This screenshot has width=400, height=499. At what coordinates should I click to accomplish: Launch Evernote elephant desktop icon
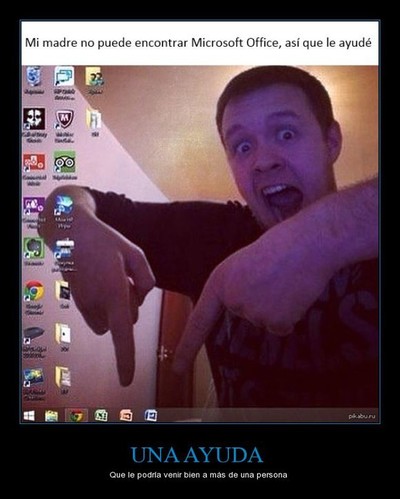click(34, 248)
